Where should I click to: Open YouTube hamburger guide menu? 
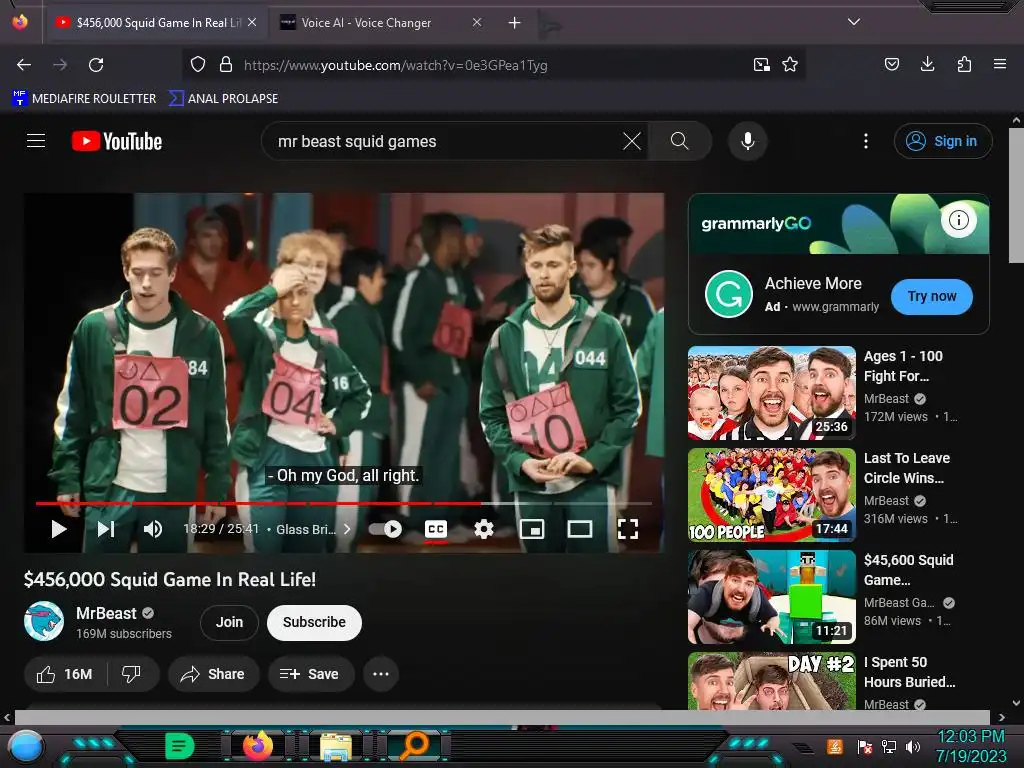(36, 141)
